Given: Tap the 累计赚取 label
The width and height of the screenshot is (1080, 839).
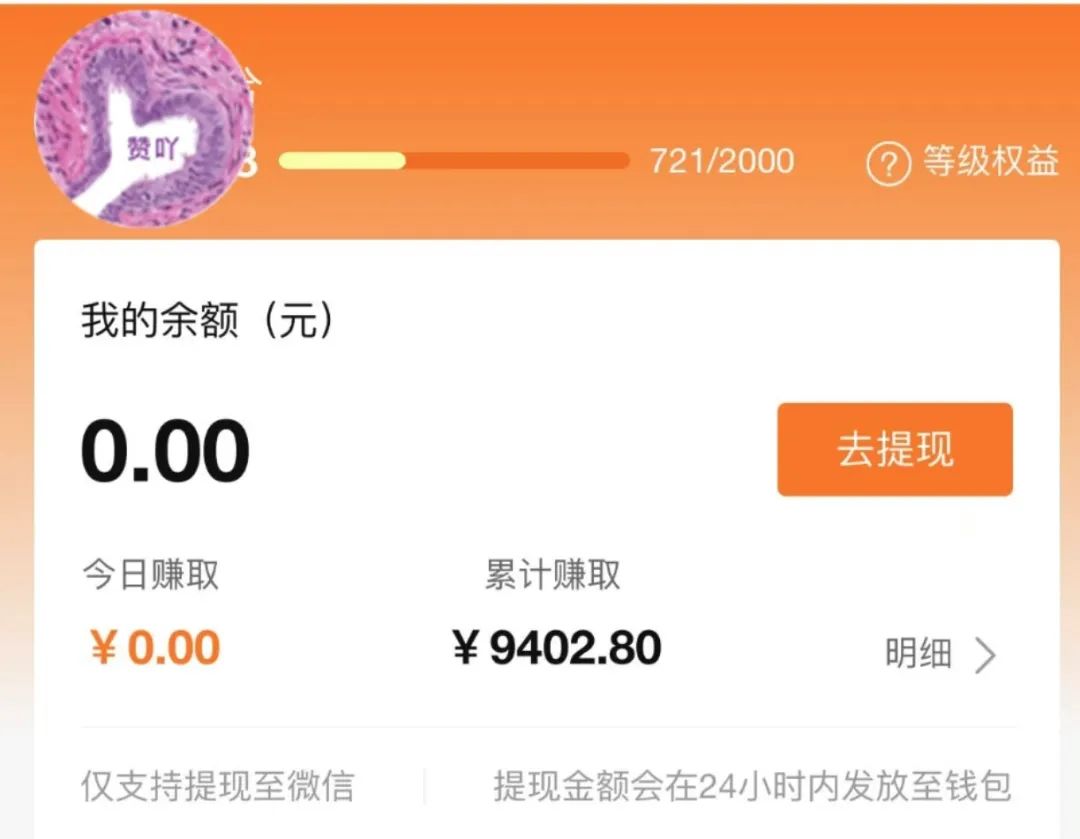Looking at the screenshot, I should tap(552, 575).
